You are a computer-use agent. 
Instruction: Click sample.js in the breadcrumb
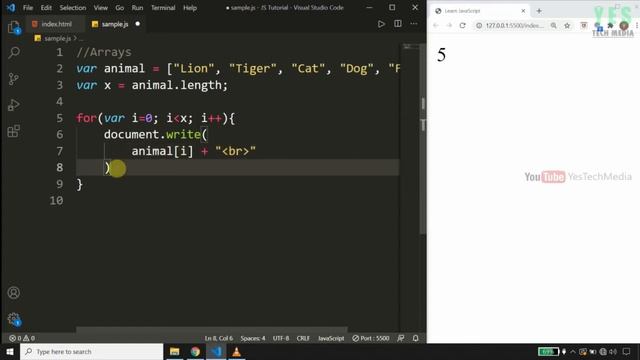pos(58,38)
